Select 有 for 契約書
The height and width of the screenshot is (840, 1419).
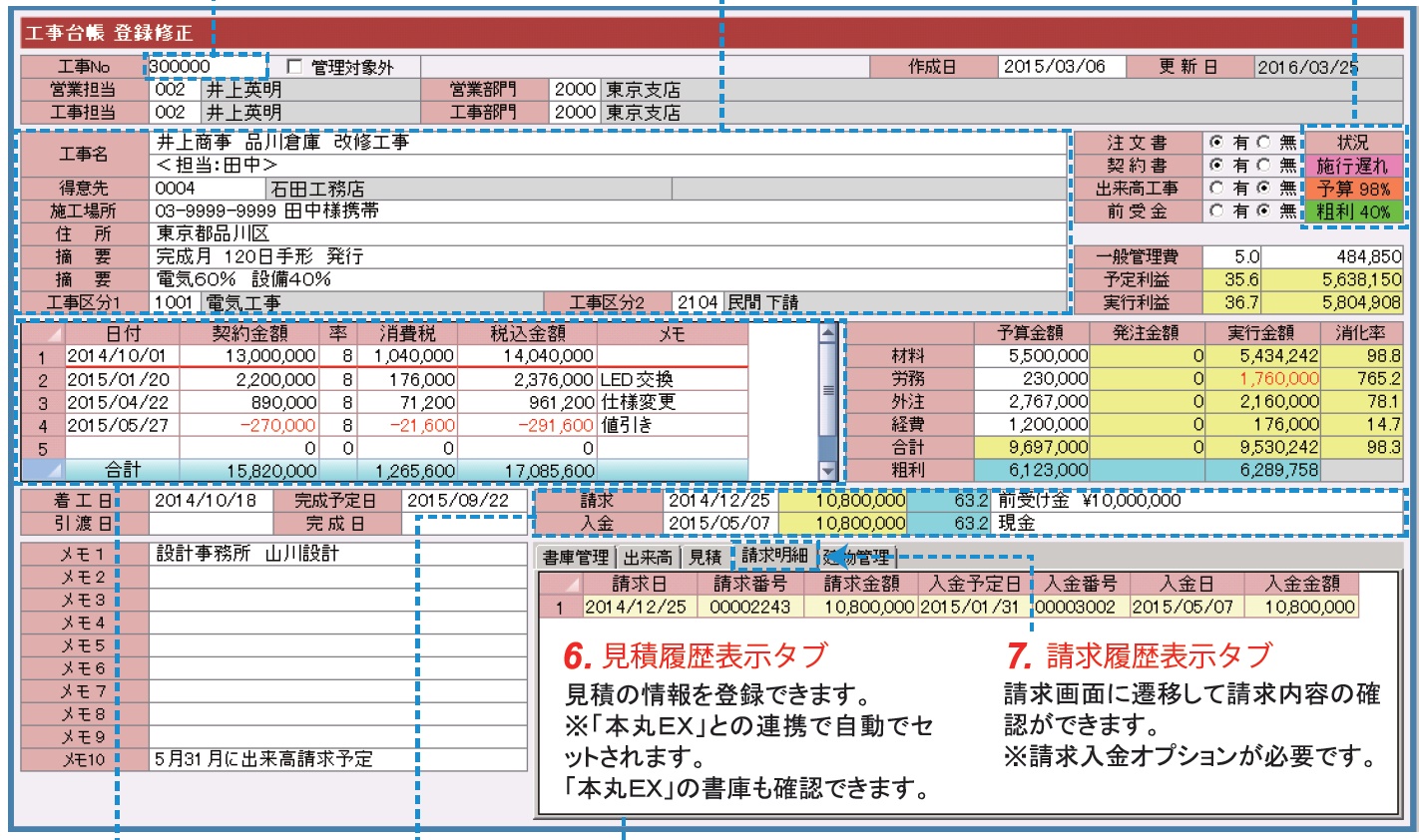coord(1216,166)
